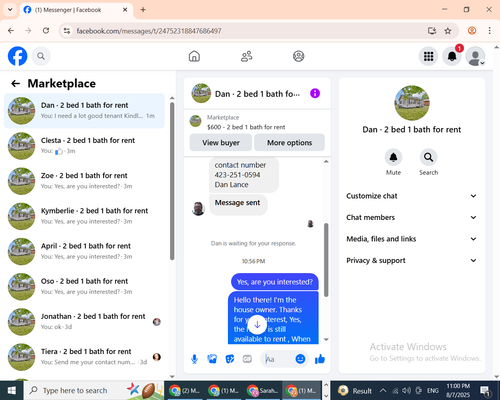Open Zoe's chat in the list
500x400 pixels.
(84, 181)
